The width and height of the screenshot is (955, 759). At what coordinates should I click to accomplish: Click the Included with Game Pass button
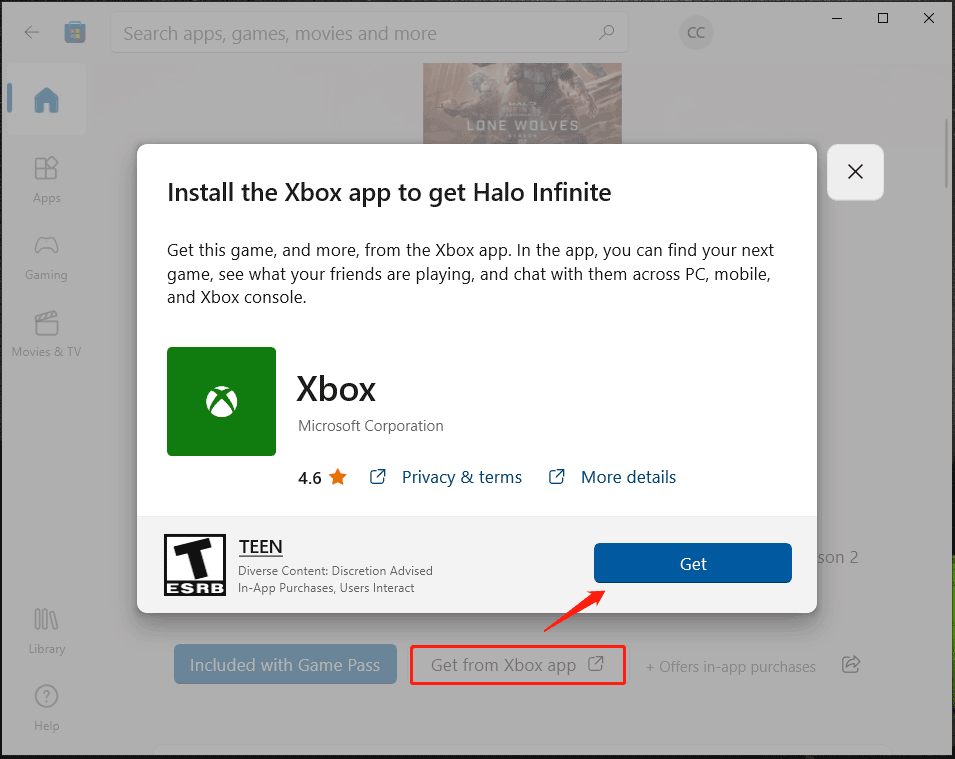click(285, 664)
